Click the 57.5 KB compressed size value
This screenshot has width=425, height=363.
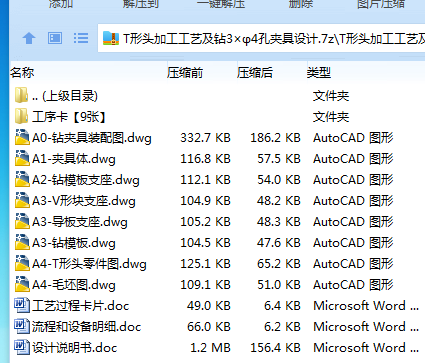[x=279, y=159]
